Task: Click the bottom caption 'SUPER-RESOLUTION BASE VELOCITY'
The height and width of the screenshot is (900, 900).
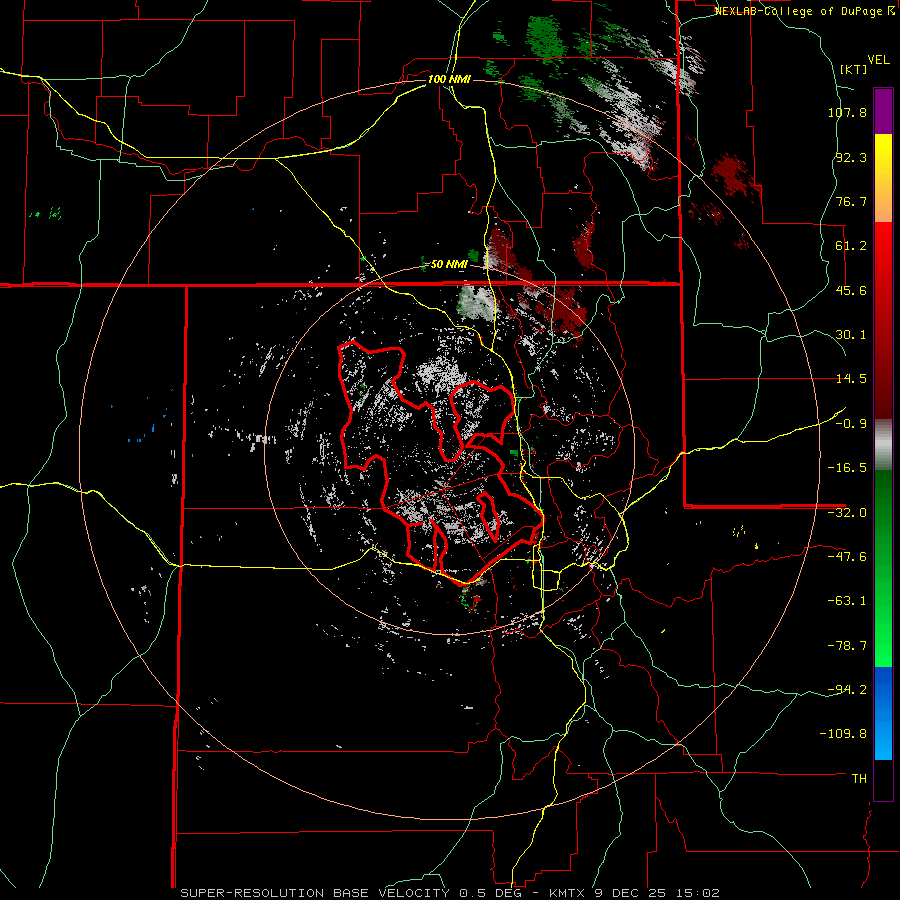Action: pos(315,893)
